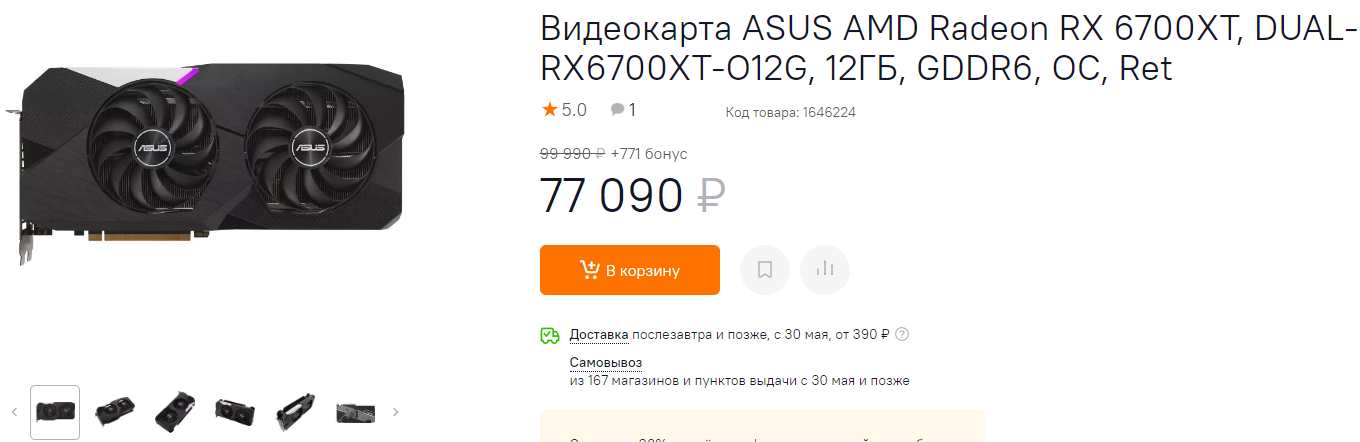The width and height of the screenshot is (1360, 442).
Task: Select the fourth thumbnail of the card
Action: coord(235,411)
